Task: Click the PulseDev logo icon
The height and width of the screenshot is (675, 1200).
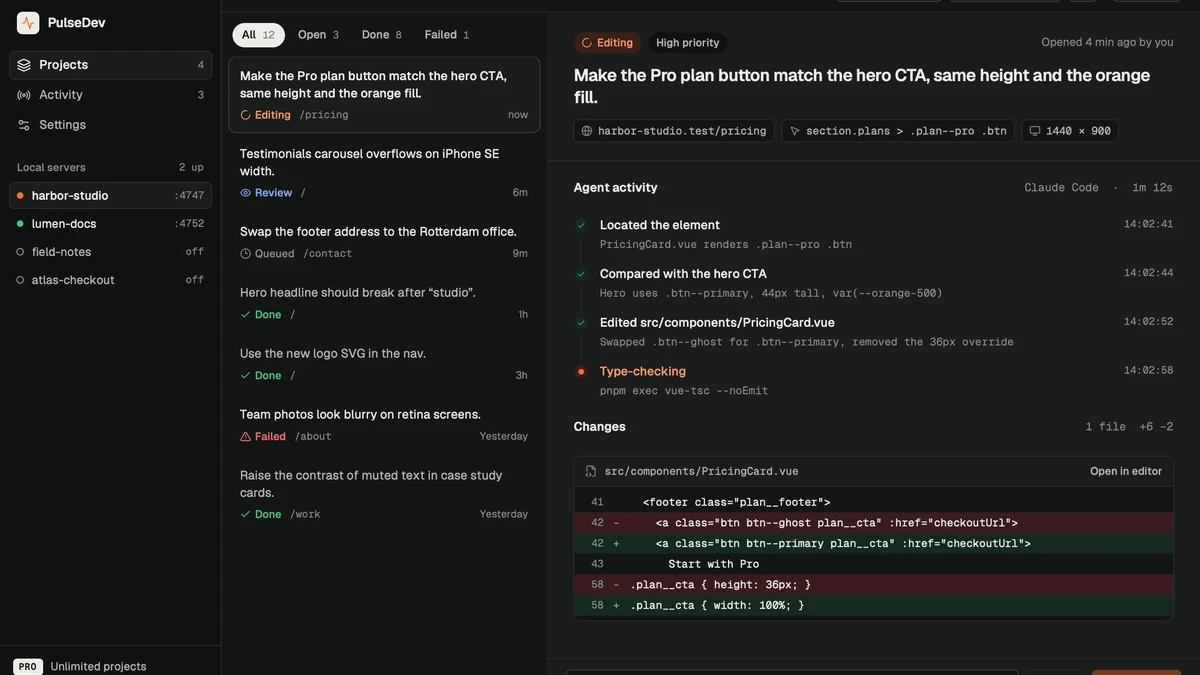Action: pyautogui.click(x=28, y=23)
